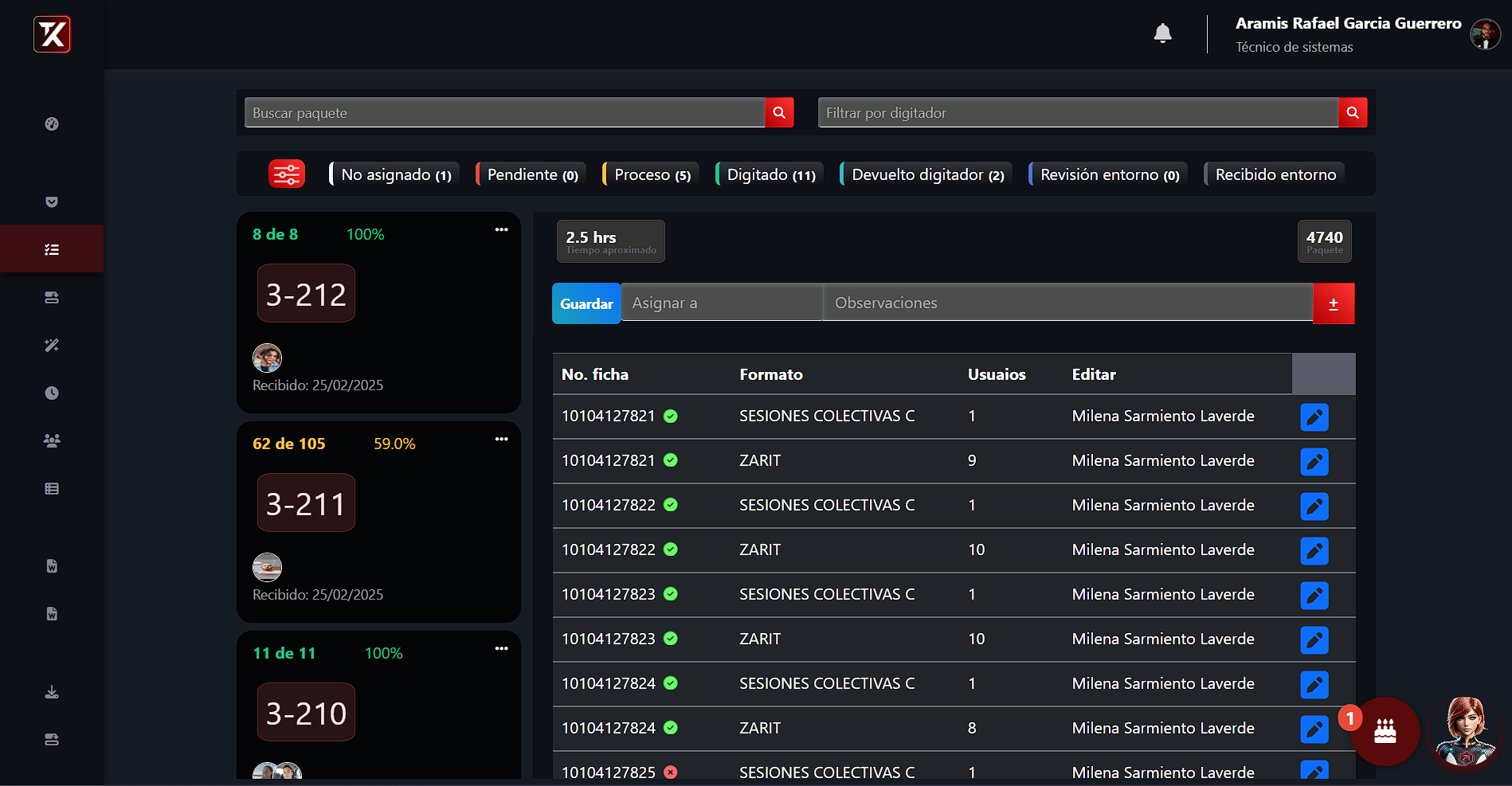
Task: Click the search icon beside Buscar paquete
Action: click(779, 113)
